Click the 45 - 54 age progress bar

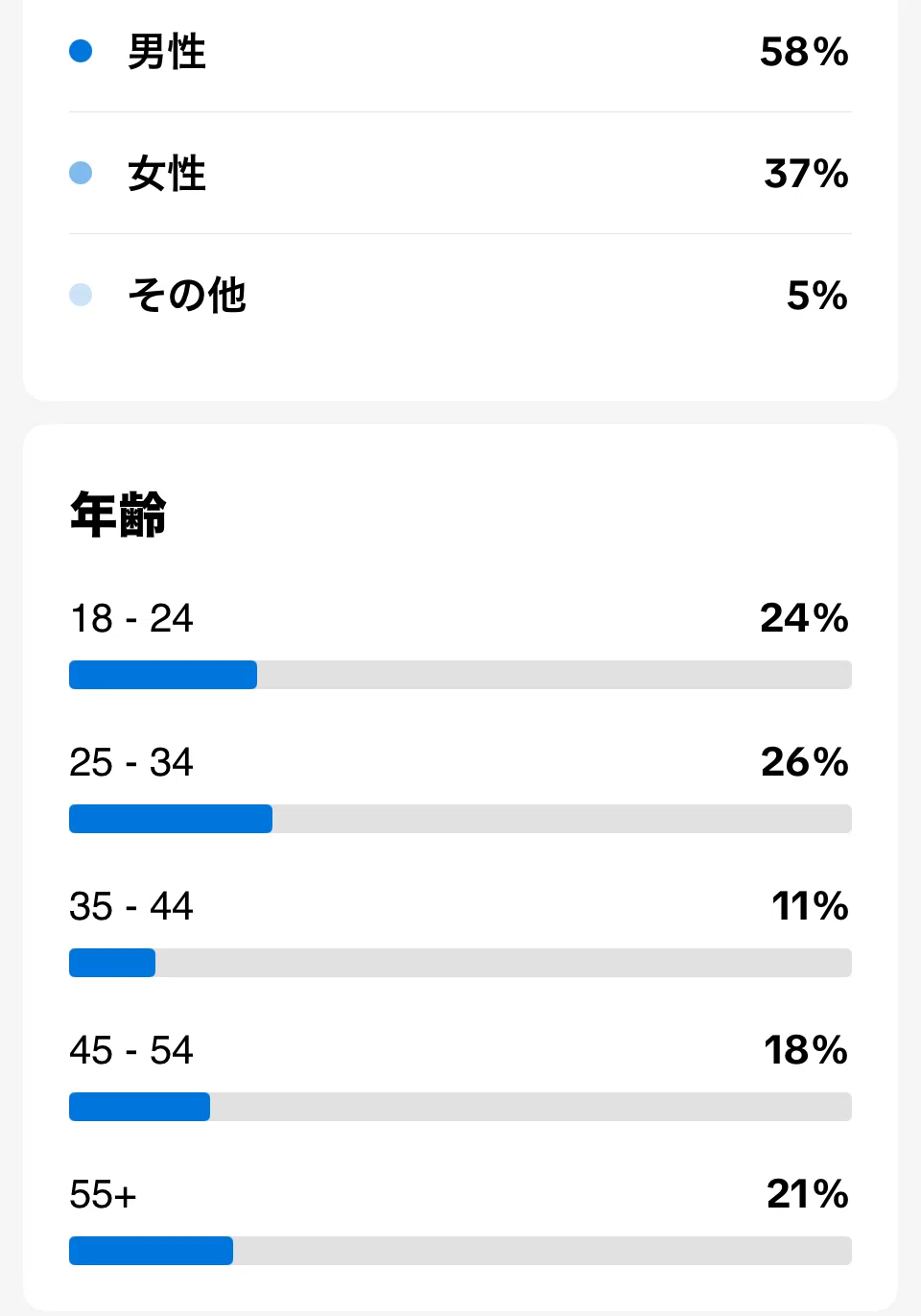tap(460, 1107)
